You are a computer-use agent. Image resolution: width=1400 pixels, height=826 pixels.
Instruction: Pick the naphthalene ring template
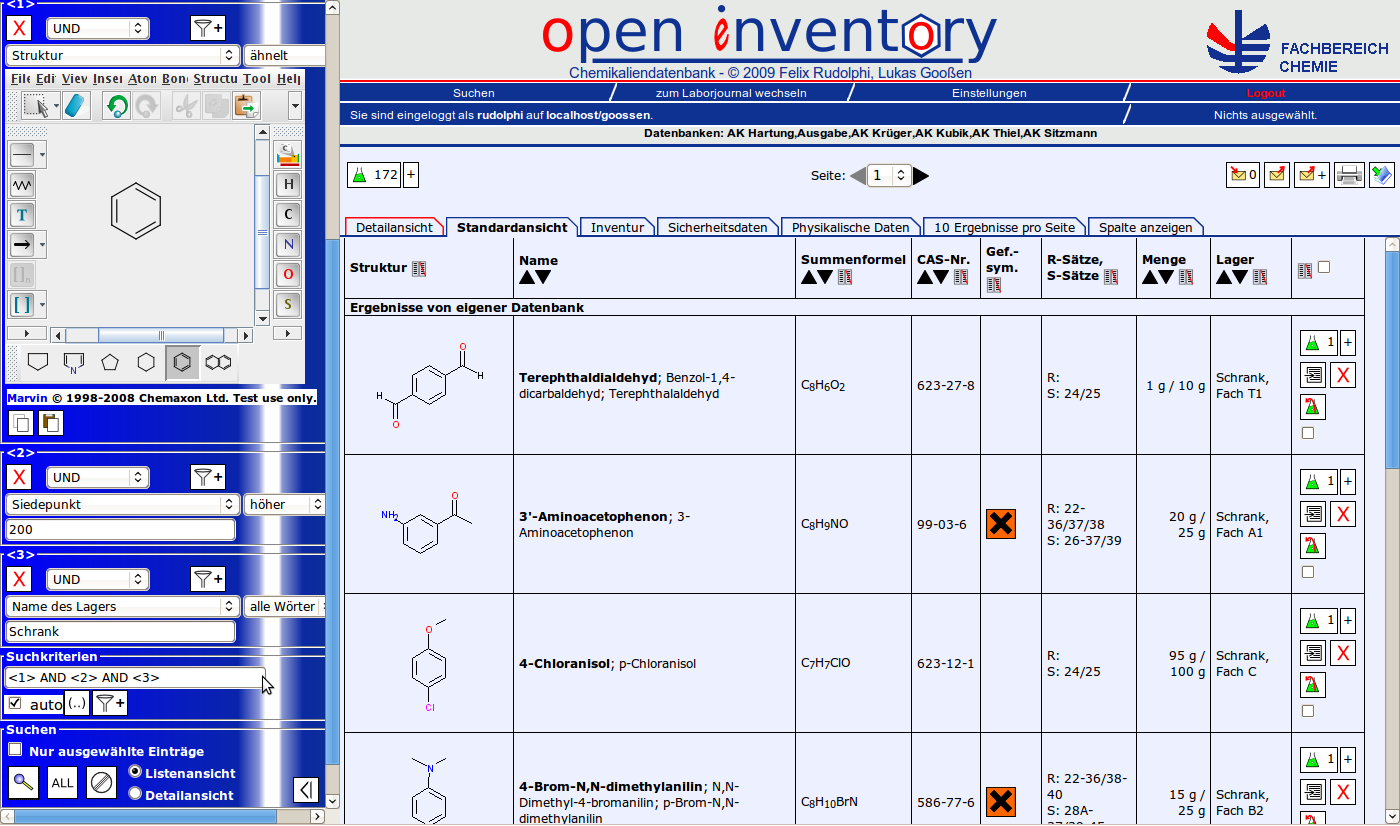point(217,362)
